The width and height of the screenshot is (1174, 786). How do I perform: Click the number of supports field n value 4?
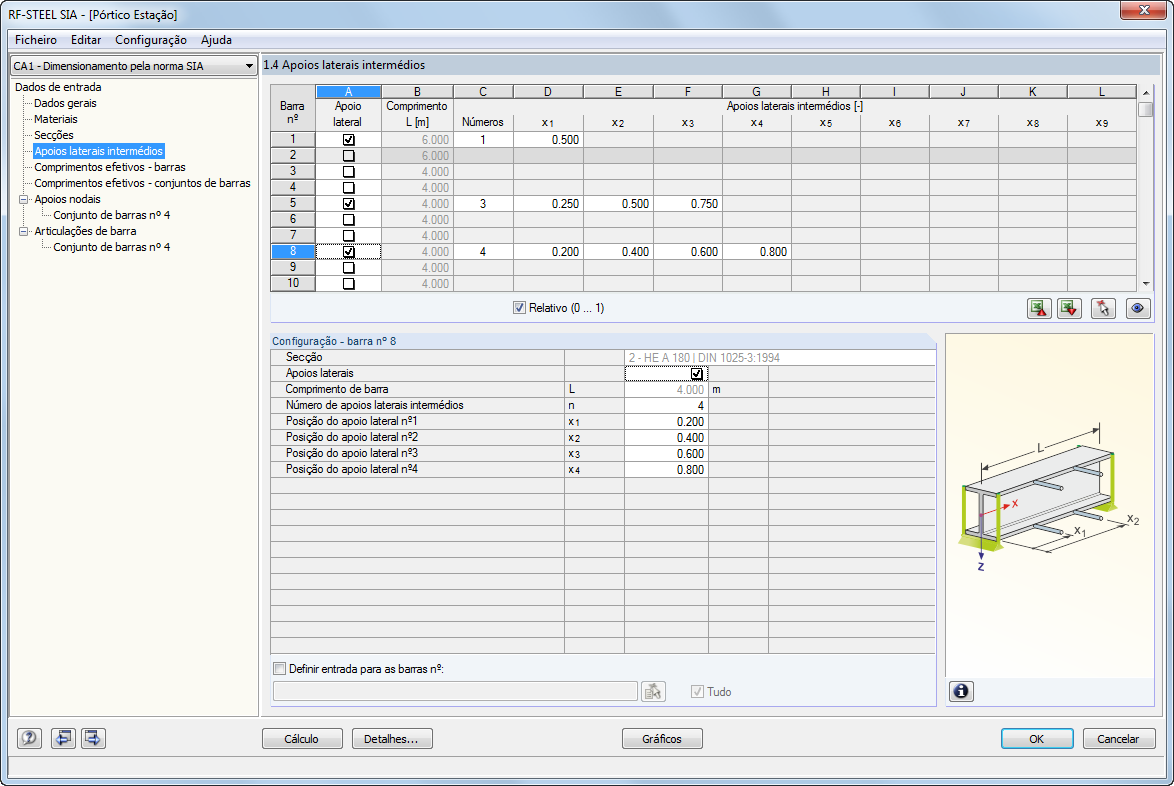tap(666, 406)
